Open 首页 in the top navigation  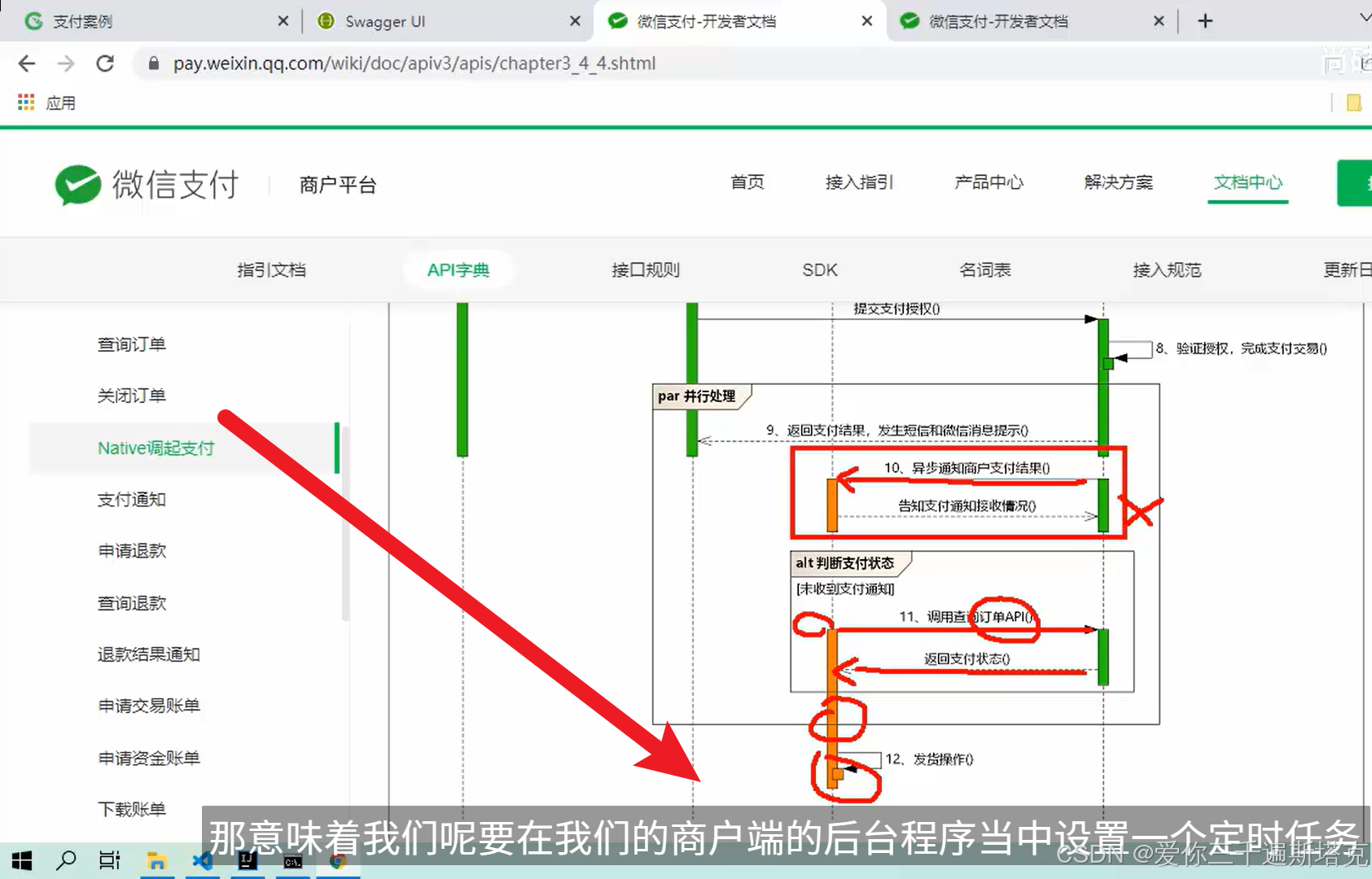747,182
